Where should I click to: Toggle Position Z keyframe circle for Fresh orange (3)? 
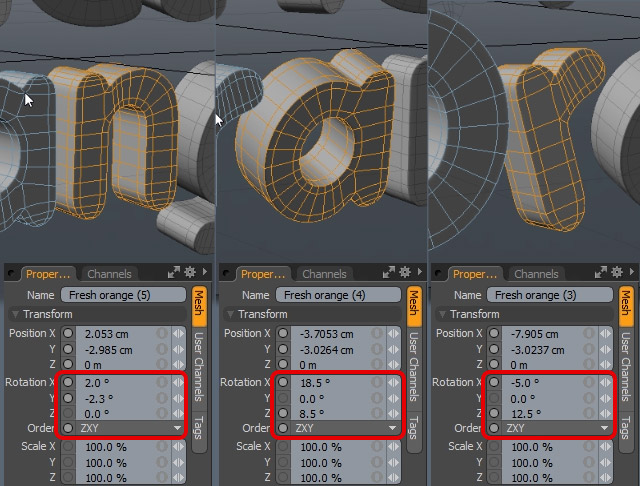pos(494,364)
